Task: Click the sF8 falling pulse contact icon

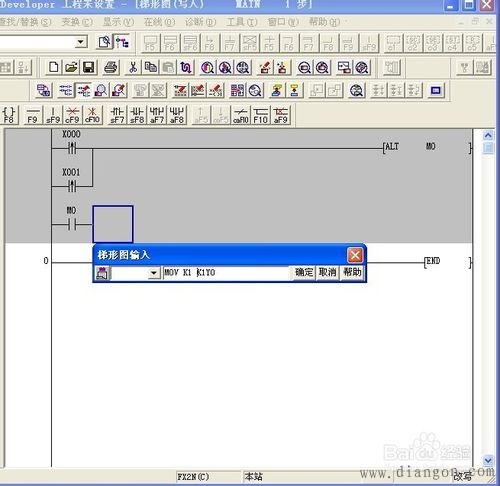Action: 137,115
